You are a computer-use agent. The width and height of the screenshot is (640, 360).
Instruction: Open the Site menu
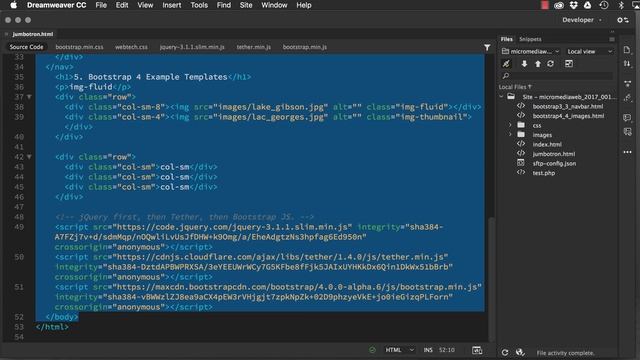[246, 5]
